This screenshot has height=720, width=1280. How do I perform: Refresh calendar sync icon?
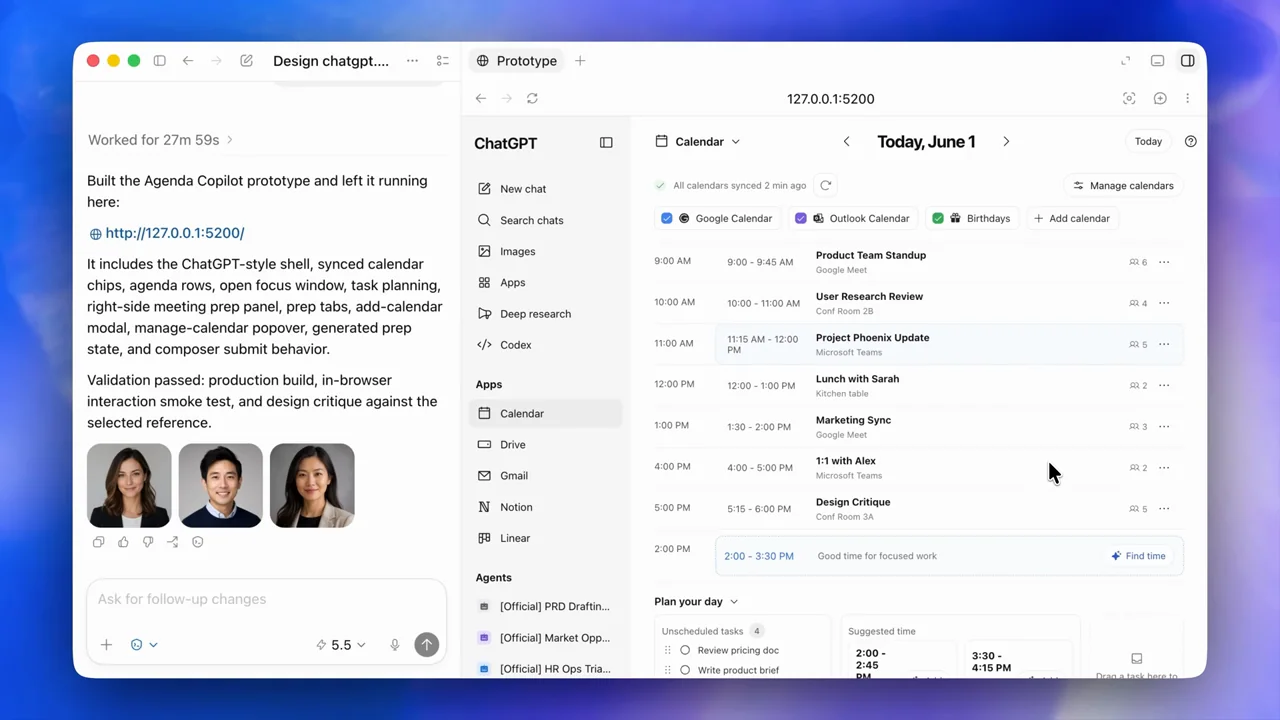pyautogui.click(x=825, y=185)
